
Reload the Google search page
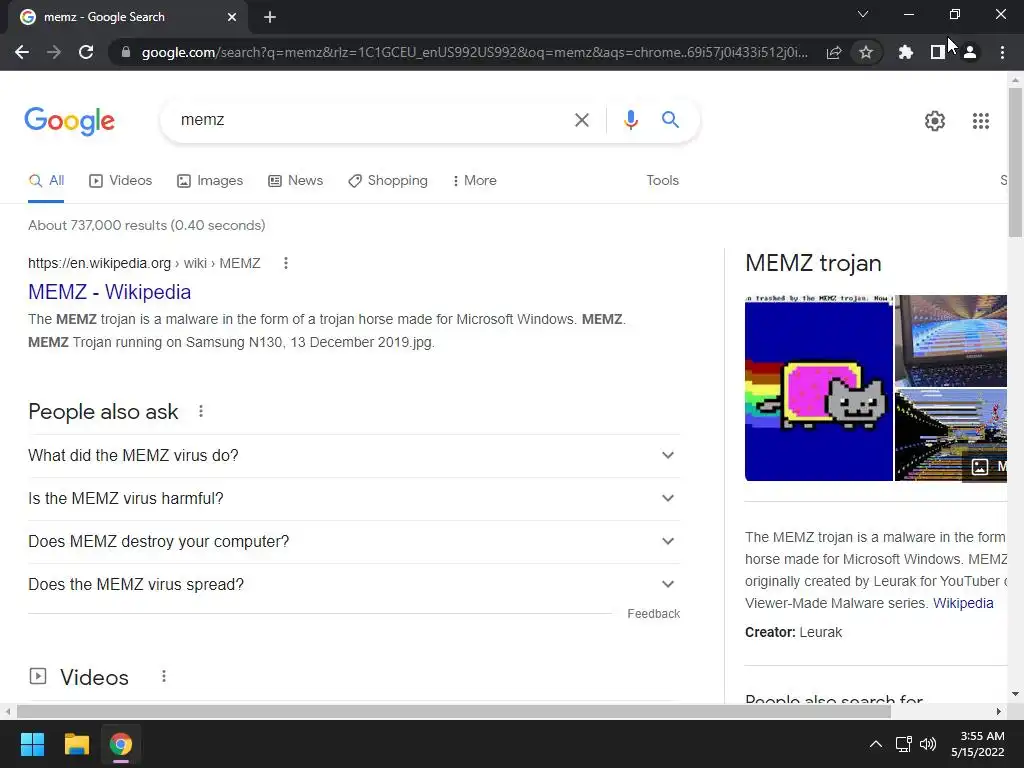pos(86,52)
